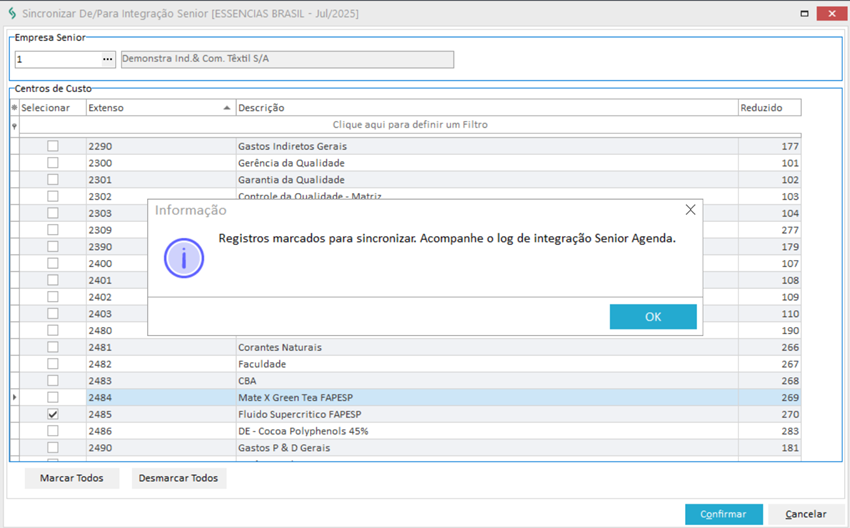This screenshot has width=850, height=528.
Task: Select 'Corantes Naturais' description cell
Action: click(x=487, y=347)
